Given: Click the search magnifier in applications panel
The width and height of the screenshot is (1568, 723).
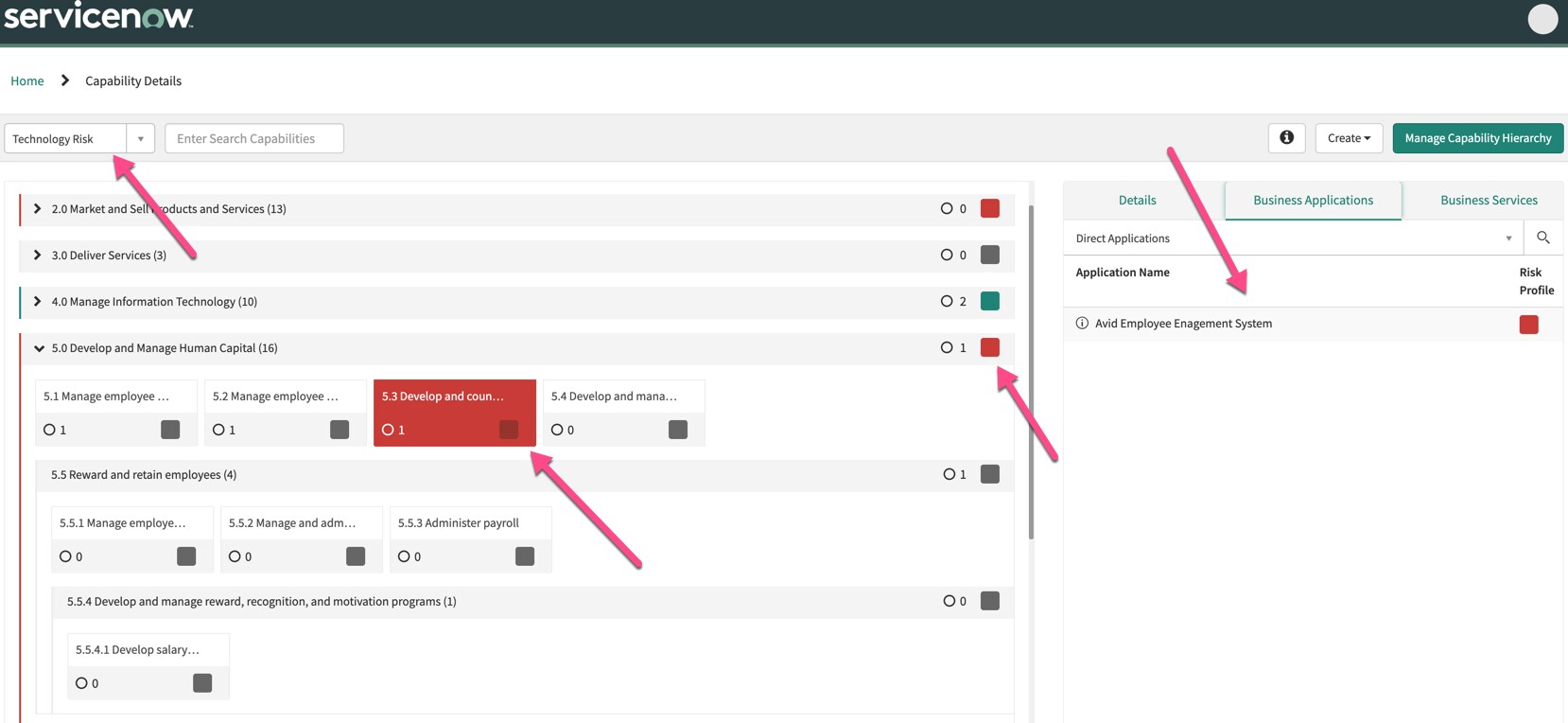Looking at the screenshot, I should click(1542, 238).
